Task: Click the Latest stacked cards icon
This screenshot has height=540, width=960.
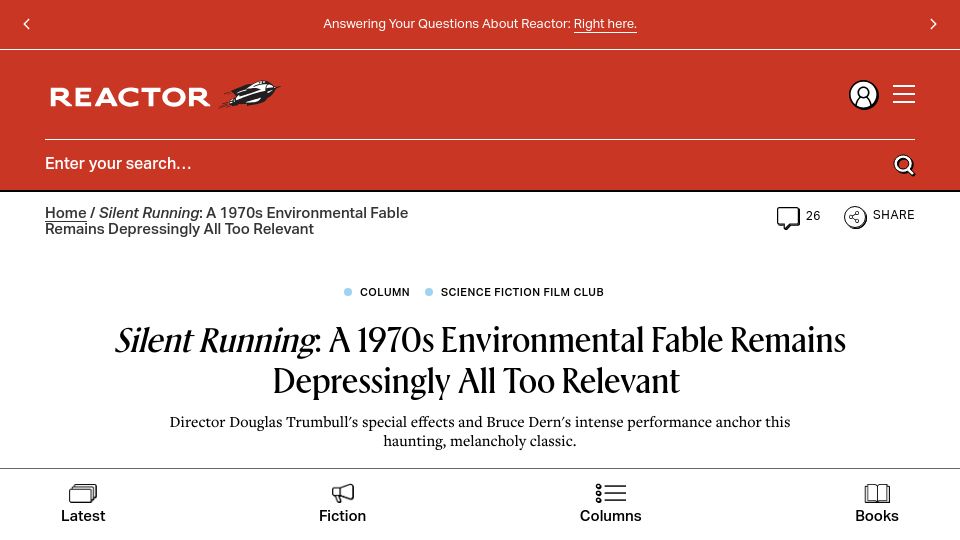Action: 83,493
